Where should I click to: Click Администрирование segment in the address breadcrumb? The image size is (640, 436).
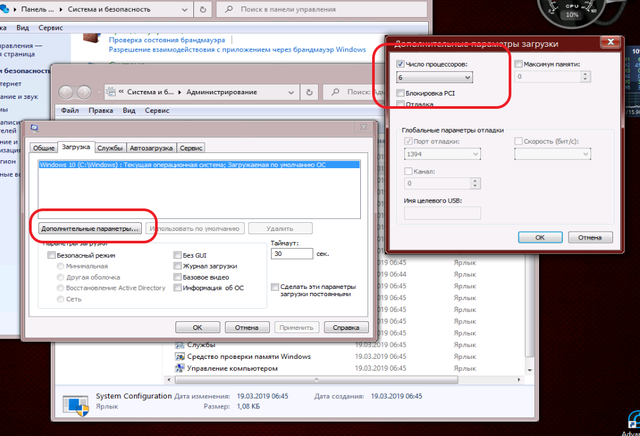pyautogui.click(x=222, y=92)
